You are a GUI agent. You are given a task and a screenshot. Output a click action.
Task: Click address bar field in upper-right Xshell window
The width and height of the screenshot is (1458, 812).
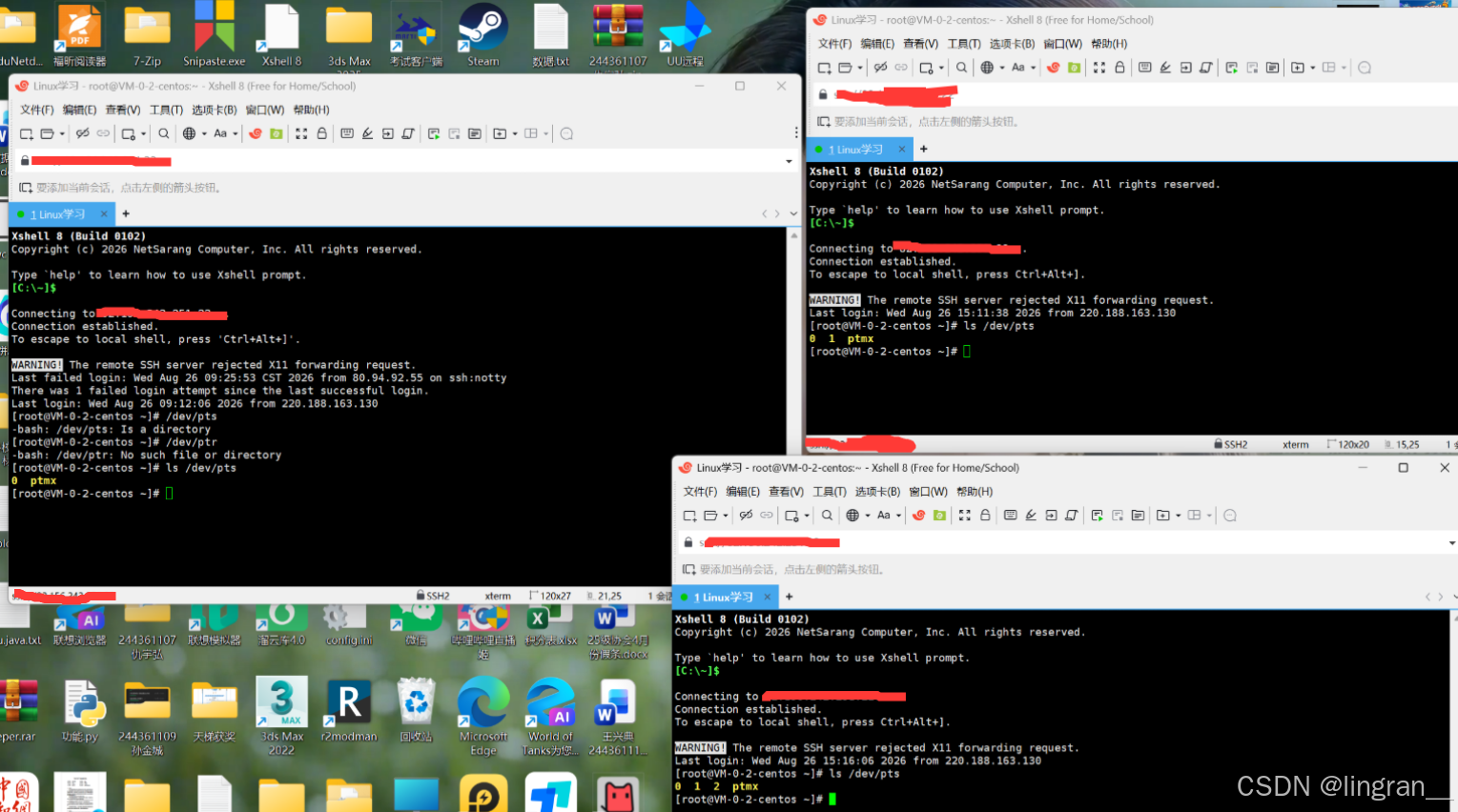(x=1135, y=94)
